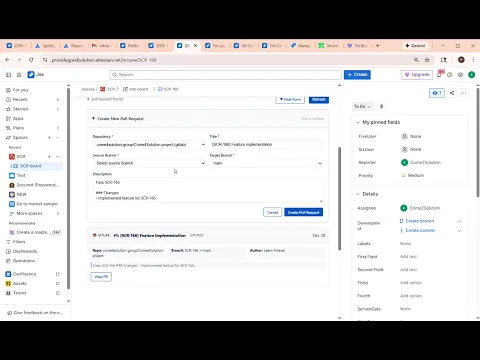Click the Gemini button in Chrome
Viewport: 480px width, 360px height.
click(x=415, y=46)
